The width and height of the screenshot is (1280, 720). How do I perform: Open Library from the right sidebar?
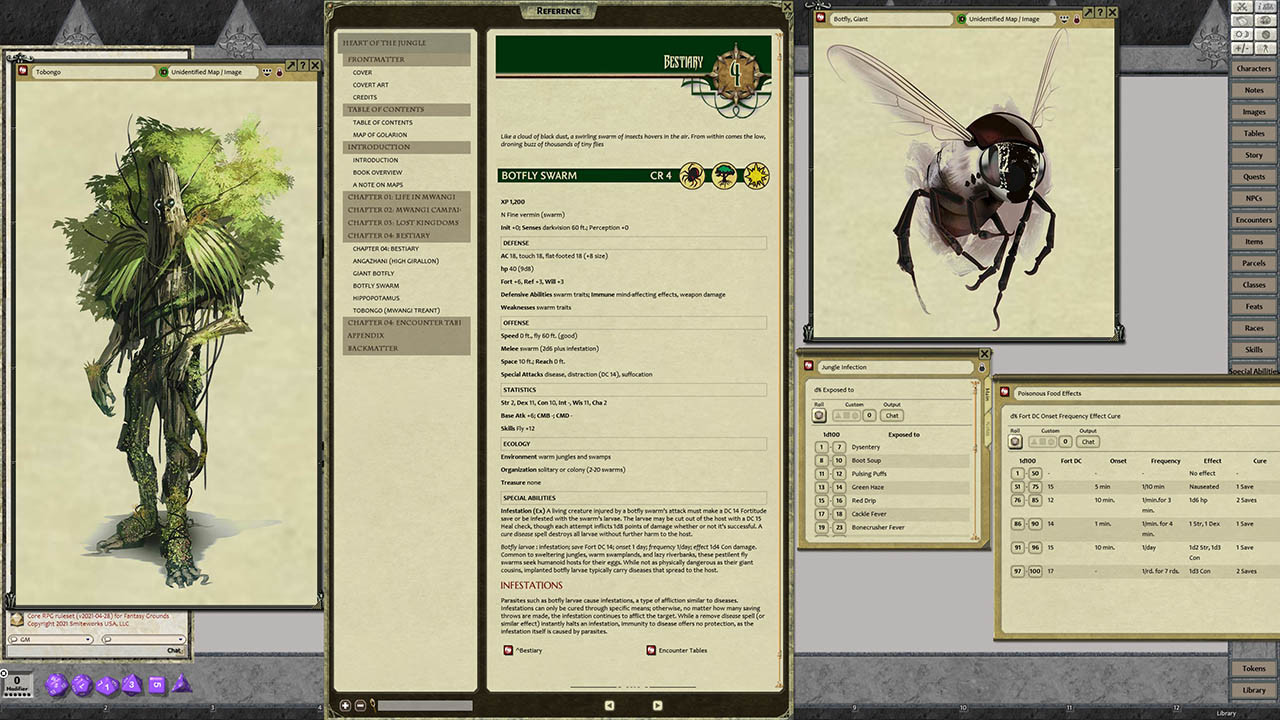[1253, 689]
